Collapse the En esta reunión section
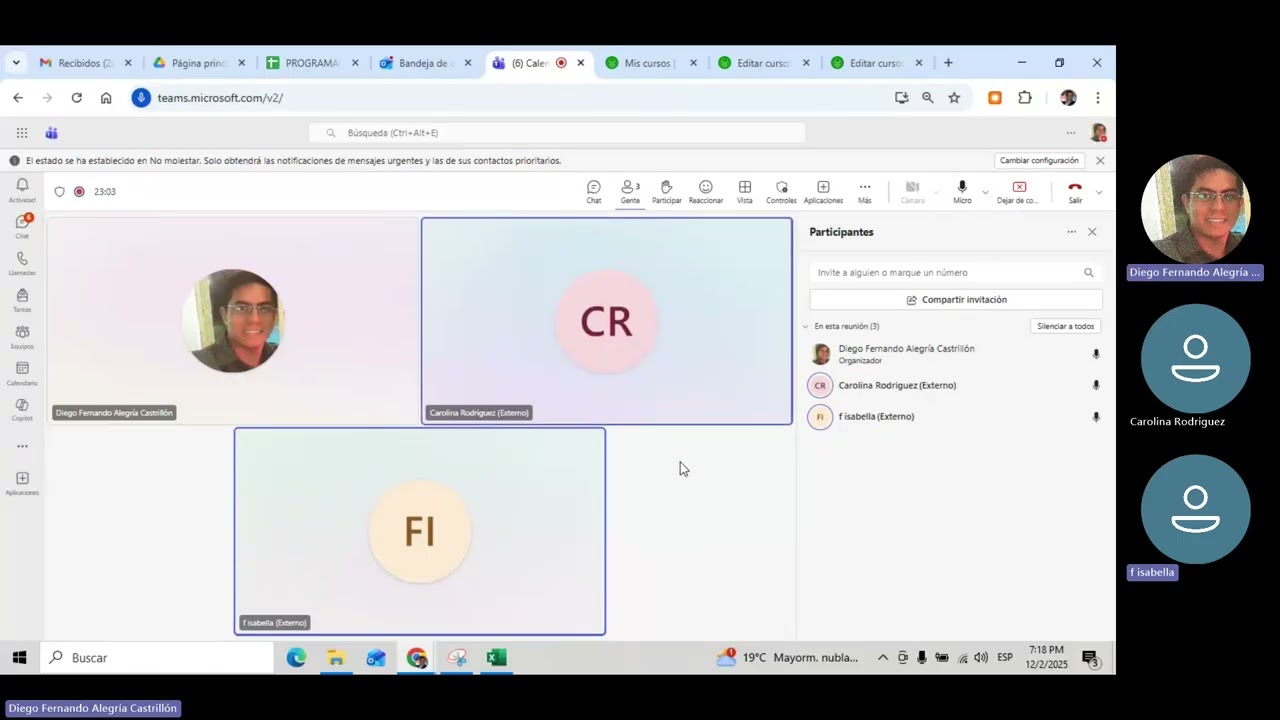The width and height of the screenshot is (1280, 720). pos(806,326)
